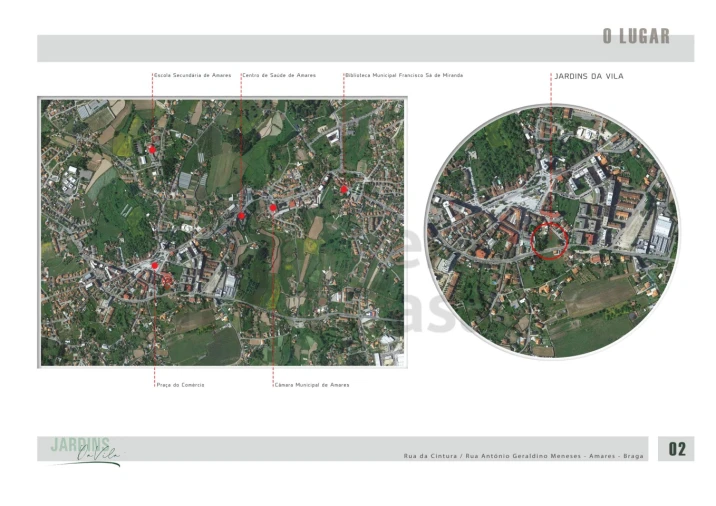Viewport: 716px width, 506px height.
Task: Select the 'Câmara Municipal de Amares' caption
Action: coord(312,384)
